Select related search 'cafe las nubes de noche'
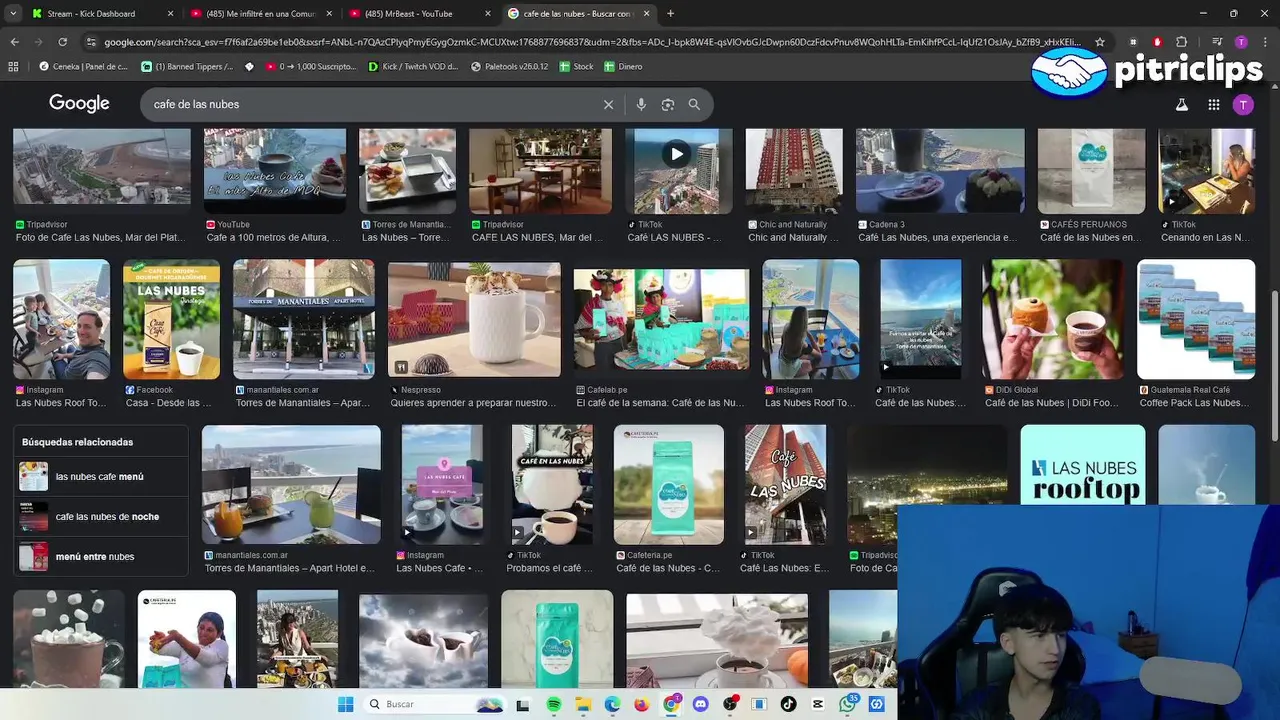Screen dimensions: 1280x720 point(102,517)
